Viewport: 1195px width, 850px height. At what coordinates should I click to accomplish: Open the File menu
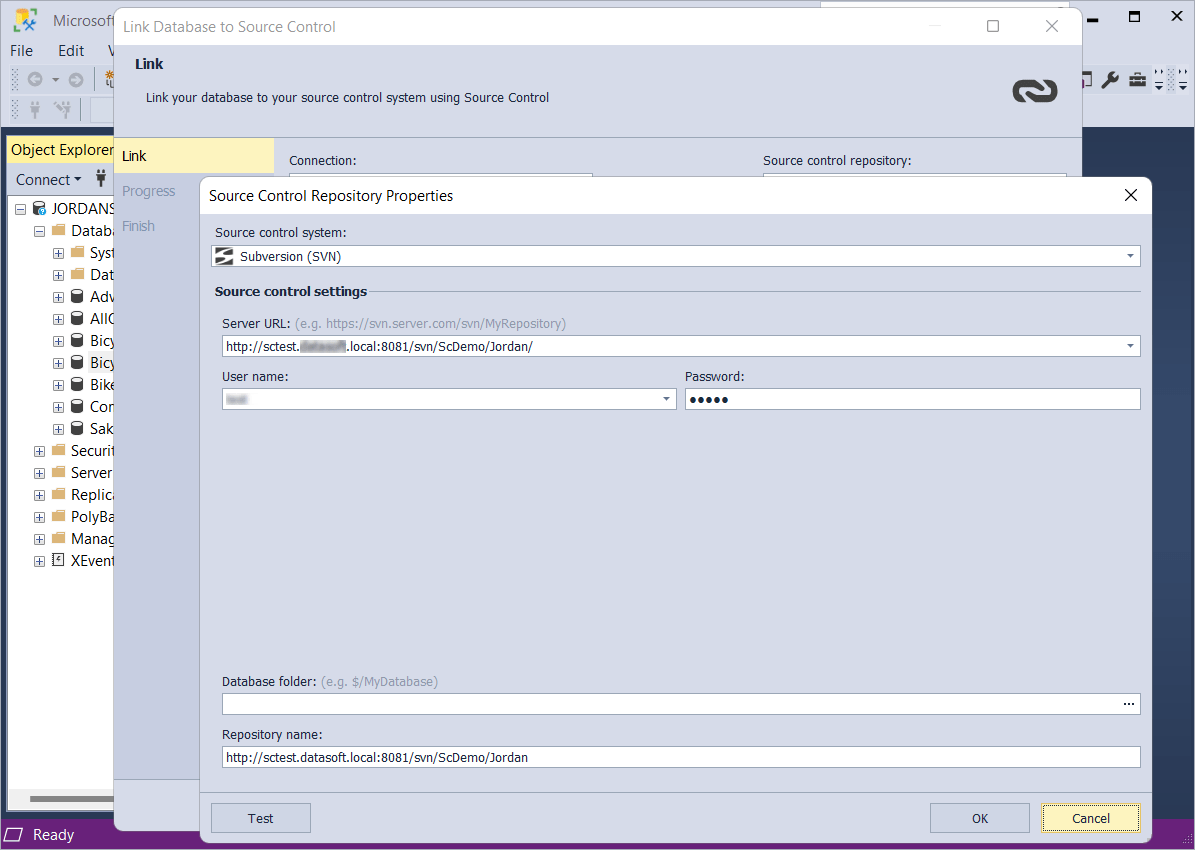(x=20, y=50)
